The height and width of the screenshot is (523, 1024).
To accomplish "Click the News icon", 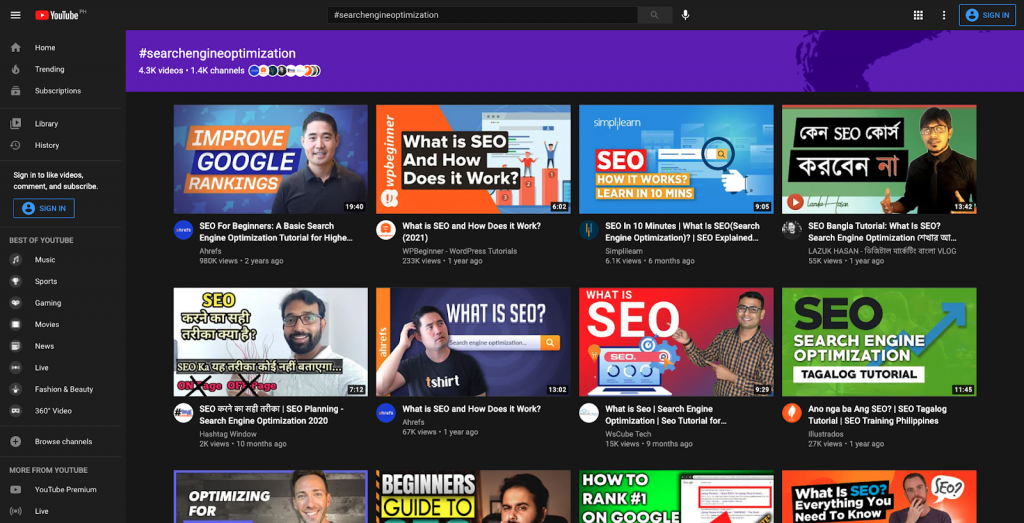I will [16, 346].
